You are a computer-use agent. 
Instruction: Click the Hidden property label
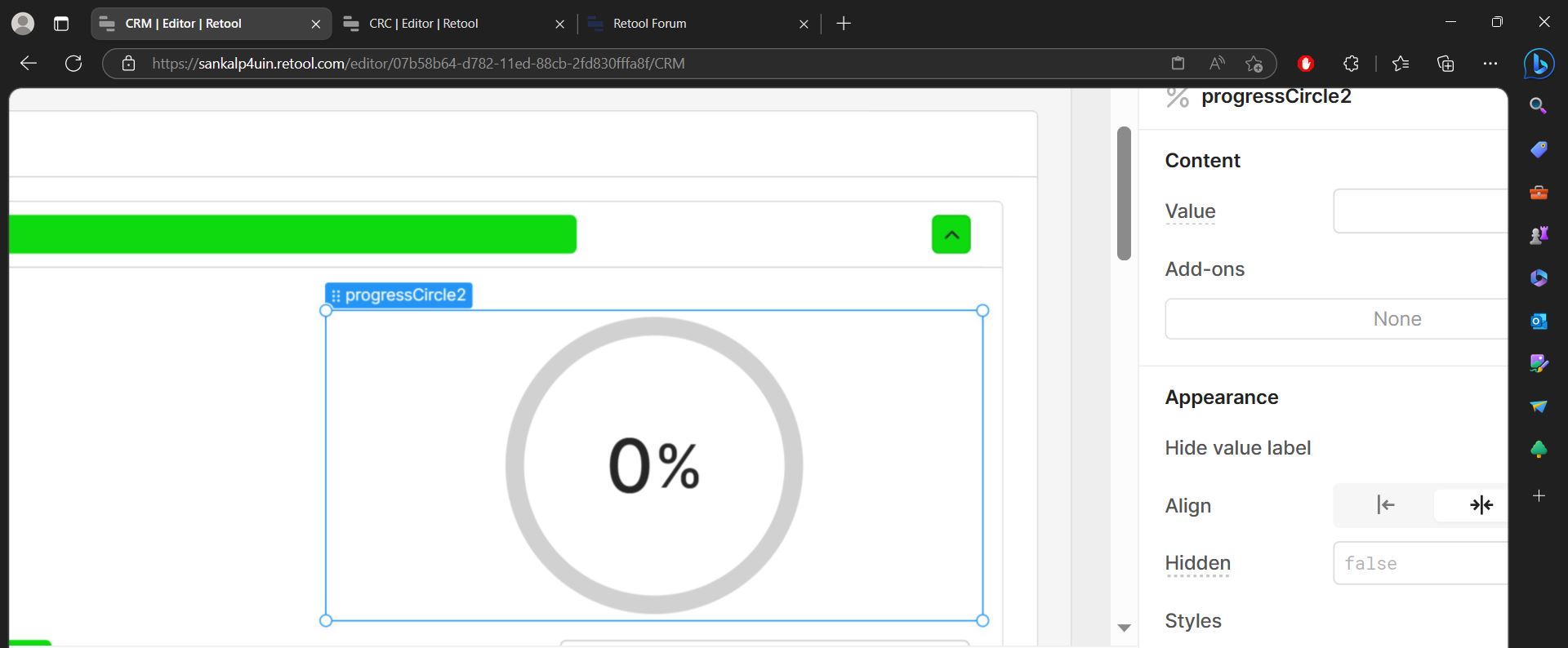[1197, 563]
